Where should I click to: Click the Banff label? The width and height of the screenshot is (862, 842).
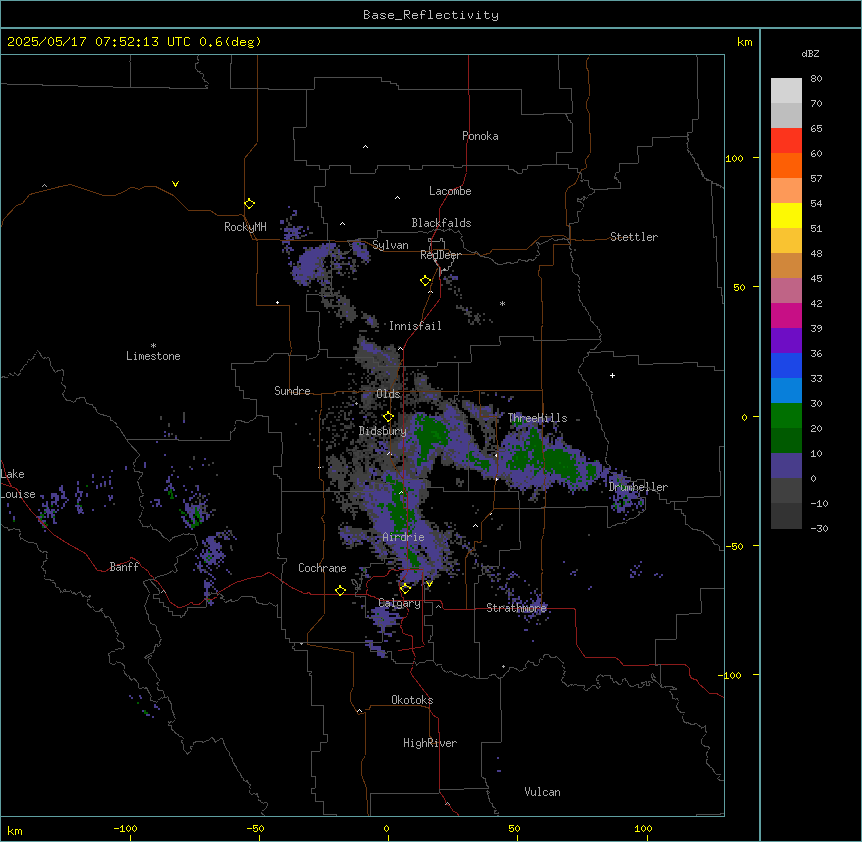pos(124,567)
